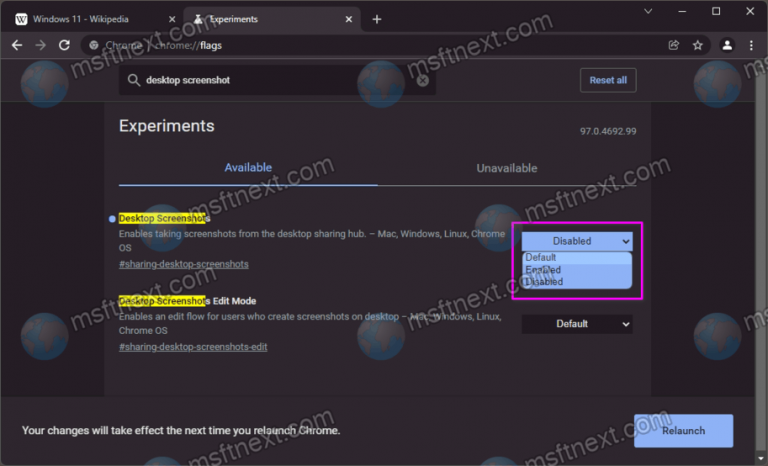Switch to the Available tab
The height and width of the screenshot is (466, 768).
coord(248,168)
